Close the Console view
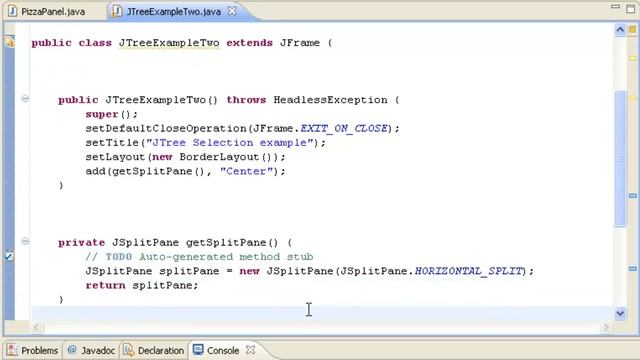 click(251, 350)
